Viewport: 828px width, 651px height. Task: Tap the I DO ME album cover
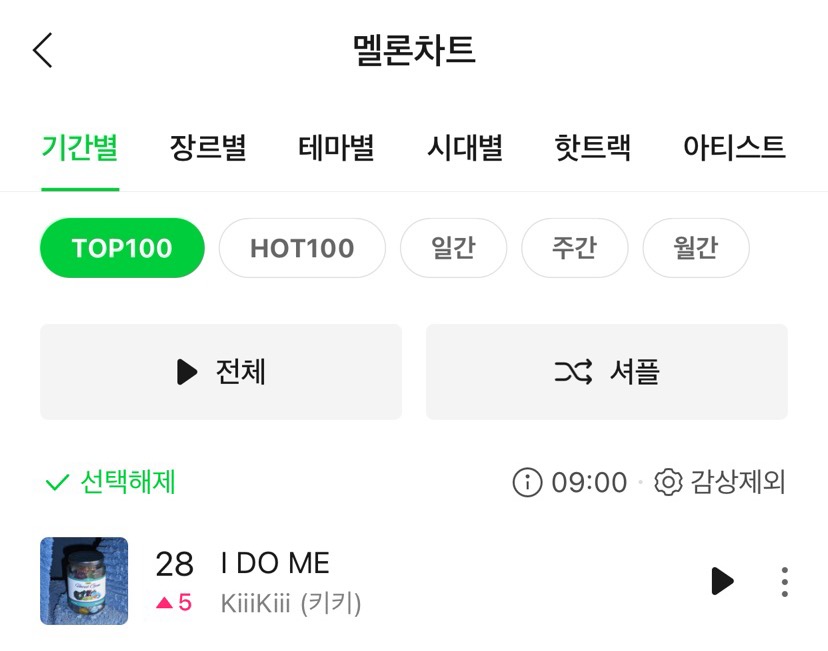tap(84, 581)
